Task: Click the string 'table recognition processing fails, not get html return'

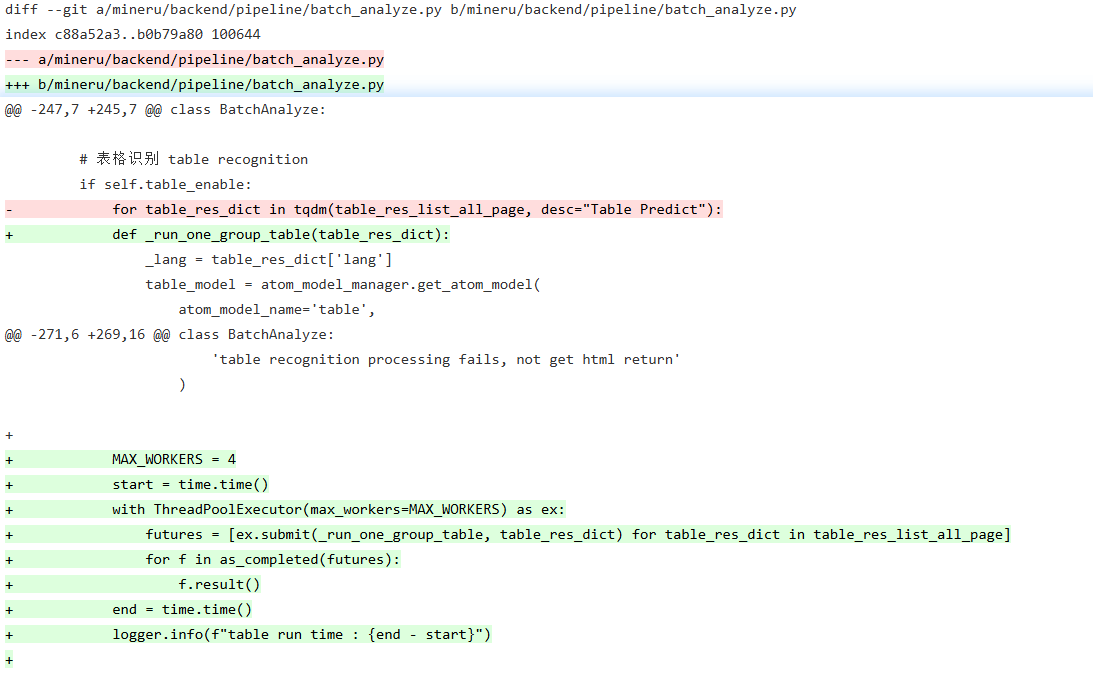Action: click(446, 360)
